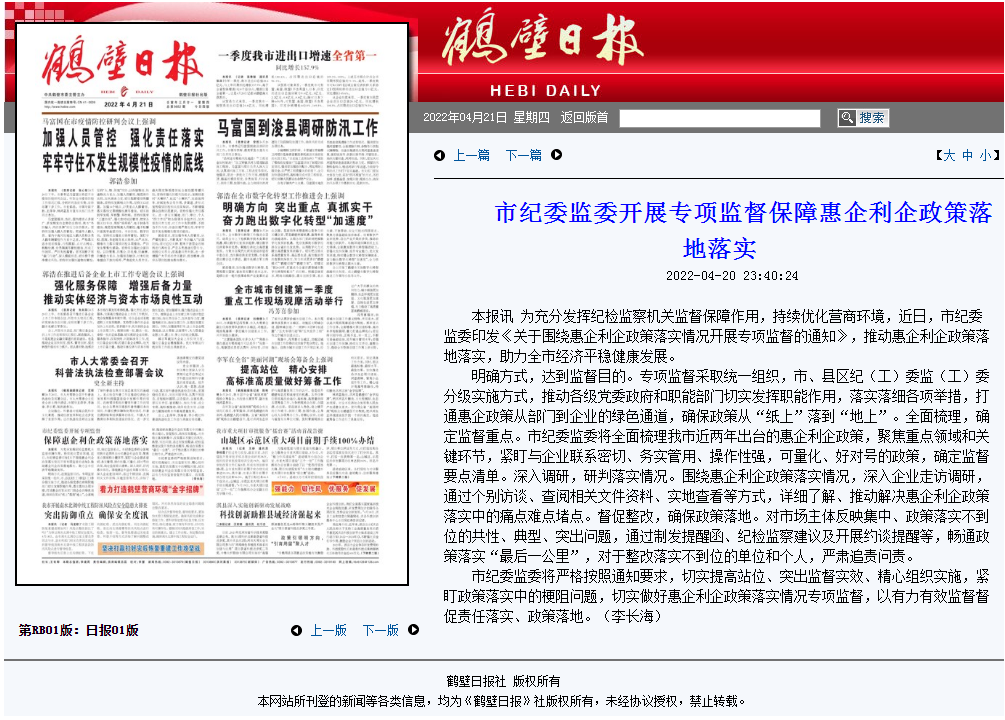
Task: Open headline 一季度我市进出口增速全省第一
Action: 297,56
